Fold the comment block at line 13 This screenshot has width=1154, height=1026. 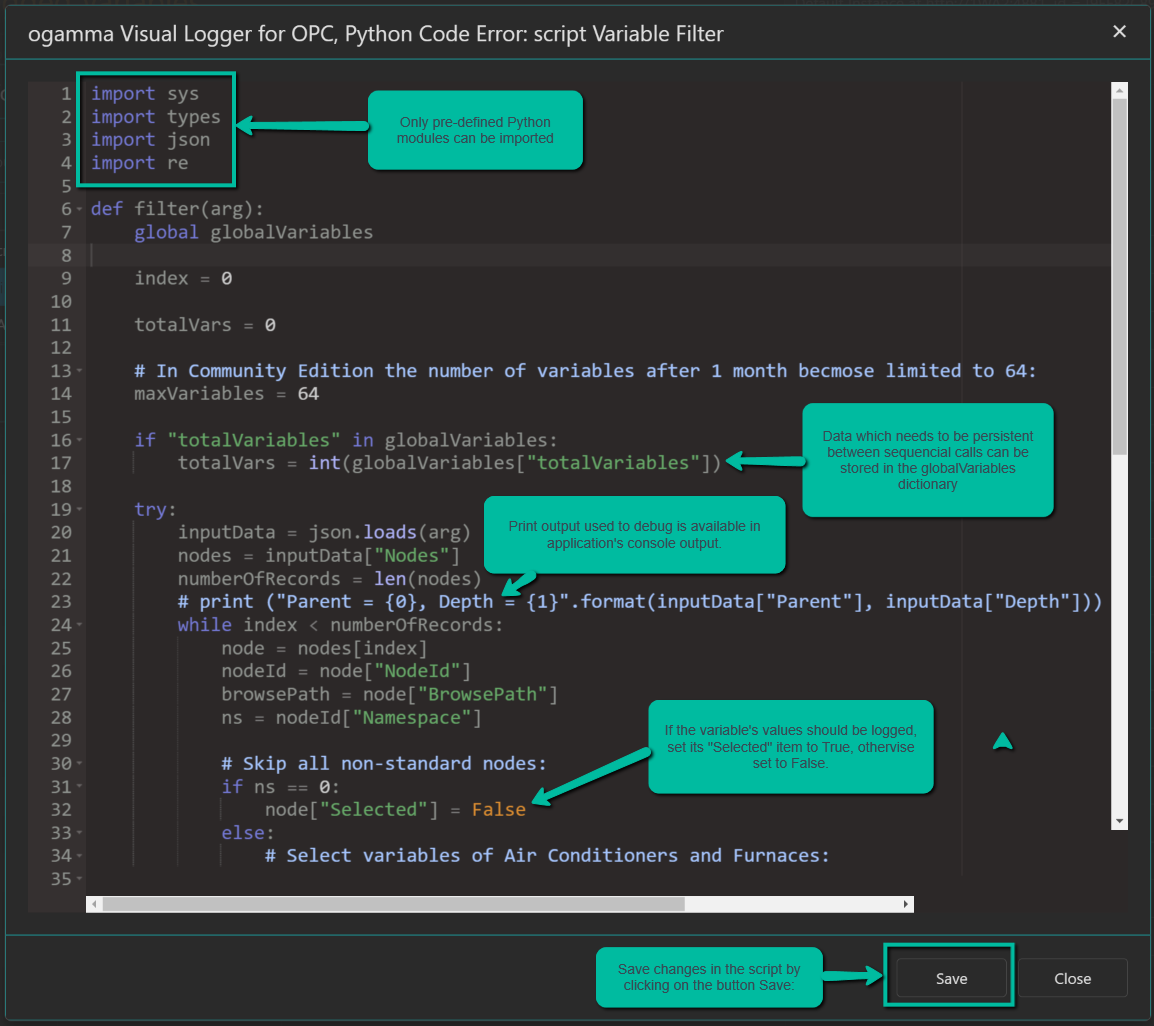tap(79, 371)
